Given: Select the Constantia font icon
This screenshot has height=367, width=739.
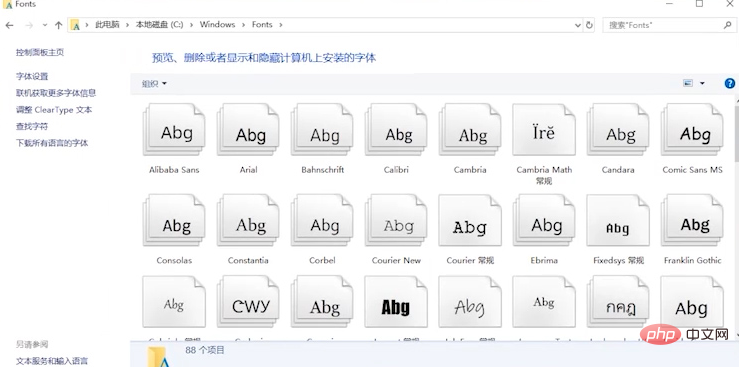Looking at the screenshot, I should tap(248, 220).
